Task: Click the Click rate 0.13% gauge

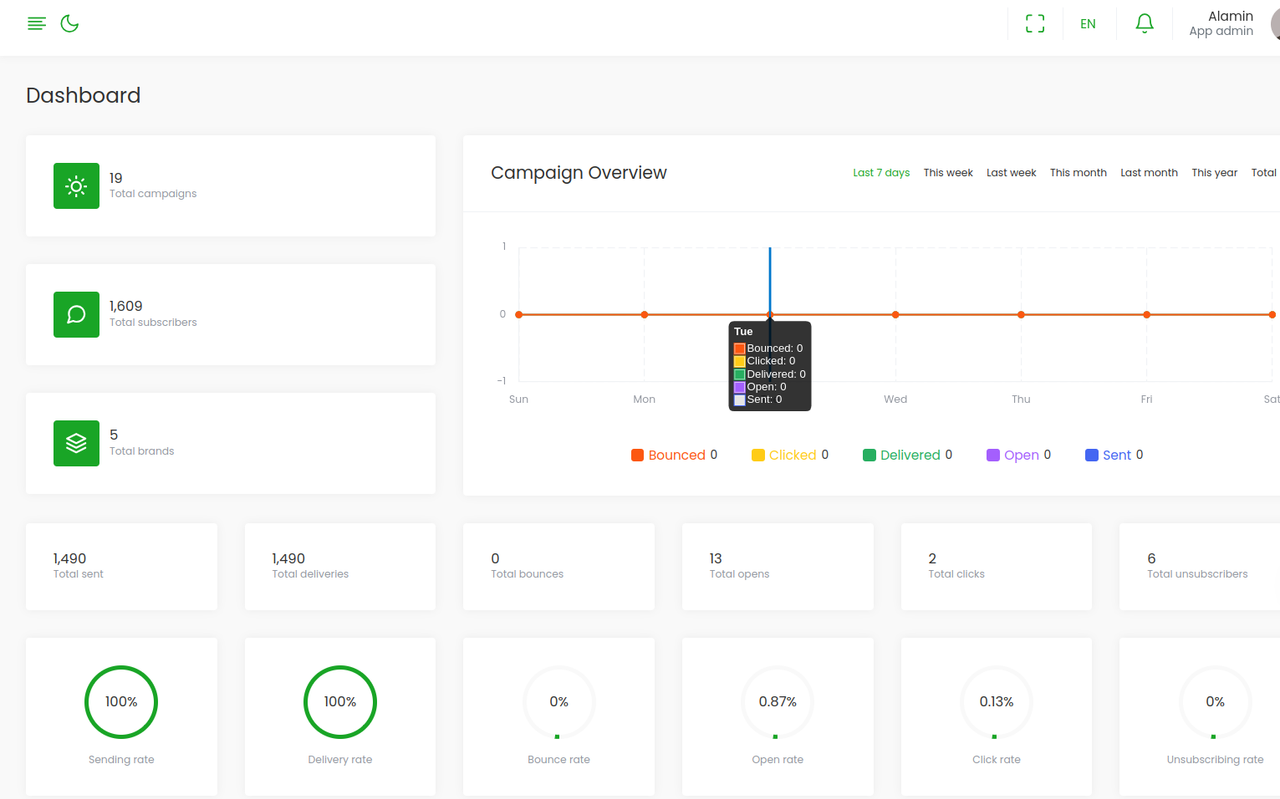Action: [997, 702]
